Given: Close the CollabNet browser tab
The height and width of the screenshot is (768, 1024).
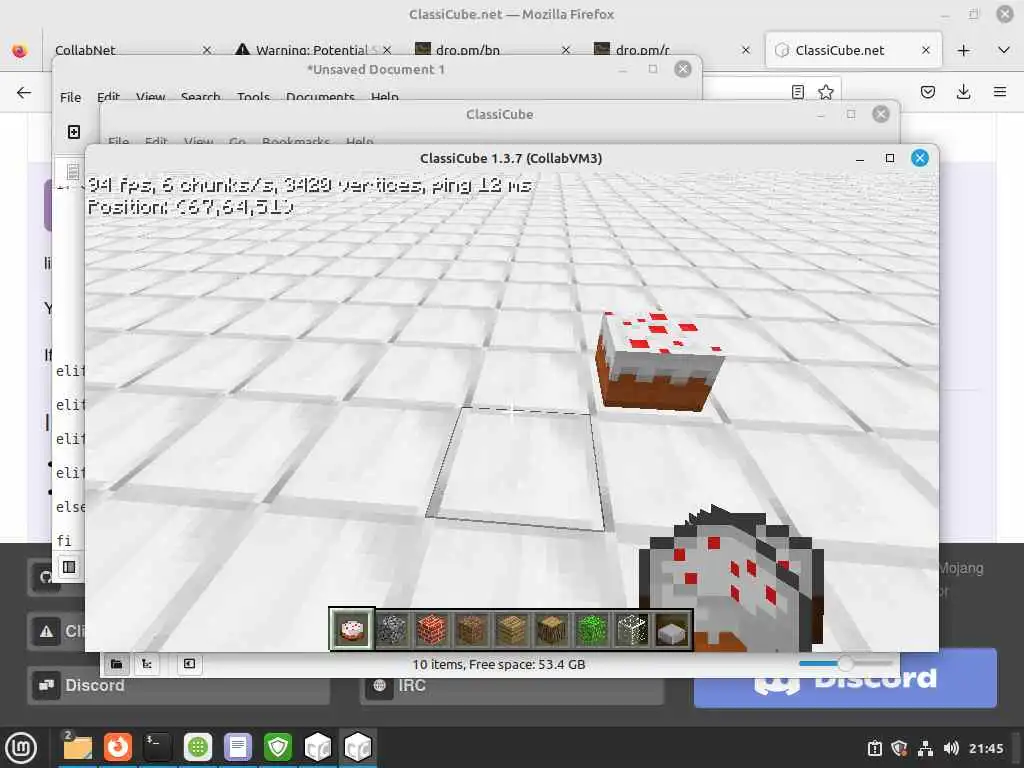Looking at the screenshot, I should [x=206, y=50].
